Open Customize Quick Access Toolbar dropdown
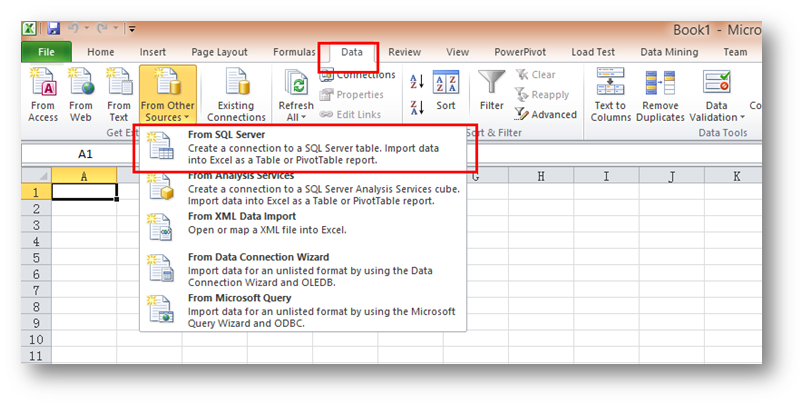This screenshot has width=804, height=406. pos(132,29)
